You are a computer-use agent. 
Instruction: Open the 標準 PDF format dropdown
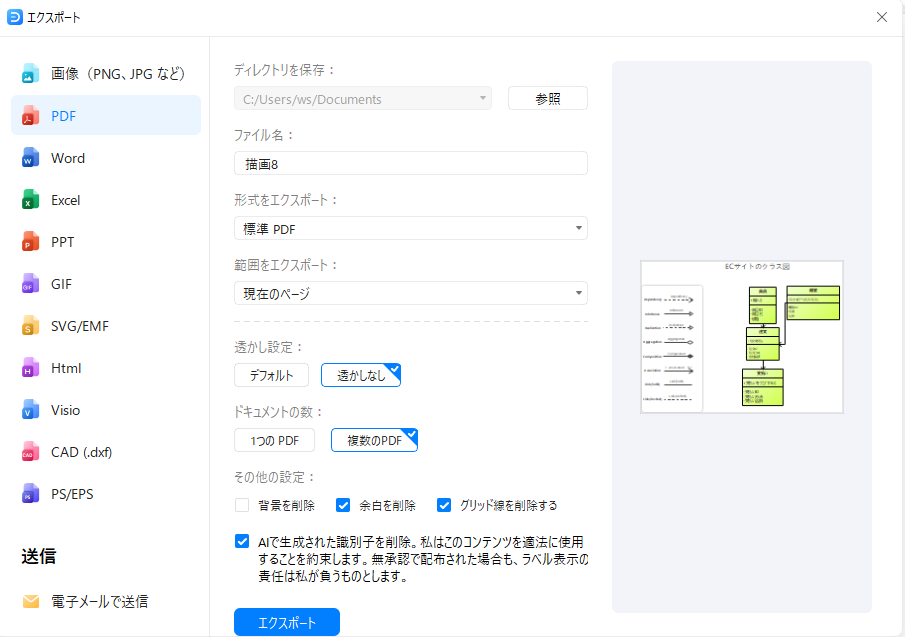(410, 228)
